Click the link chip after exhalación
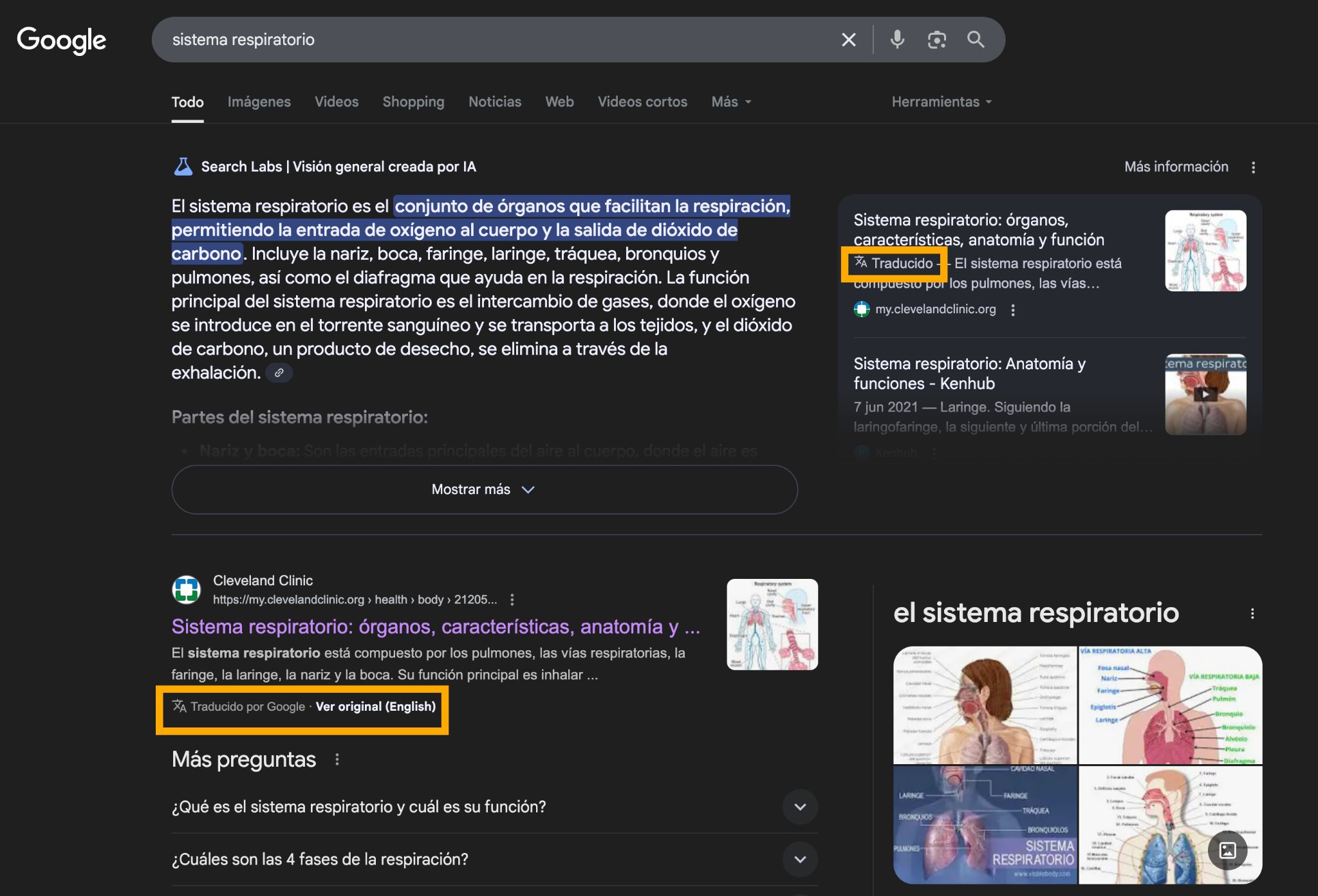 pyautogui.click(x=279, y=373)
